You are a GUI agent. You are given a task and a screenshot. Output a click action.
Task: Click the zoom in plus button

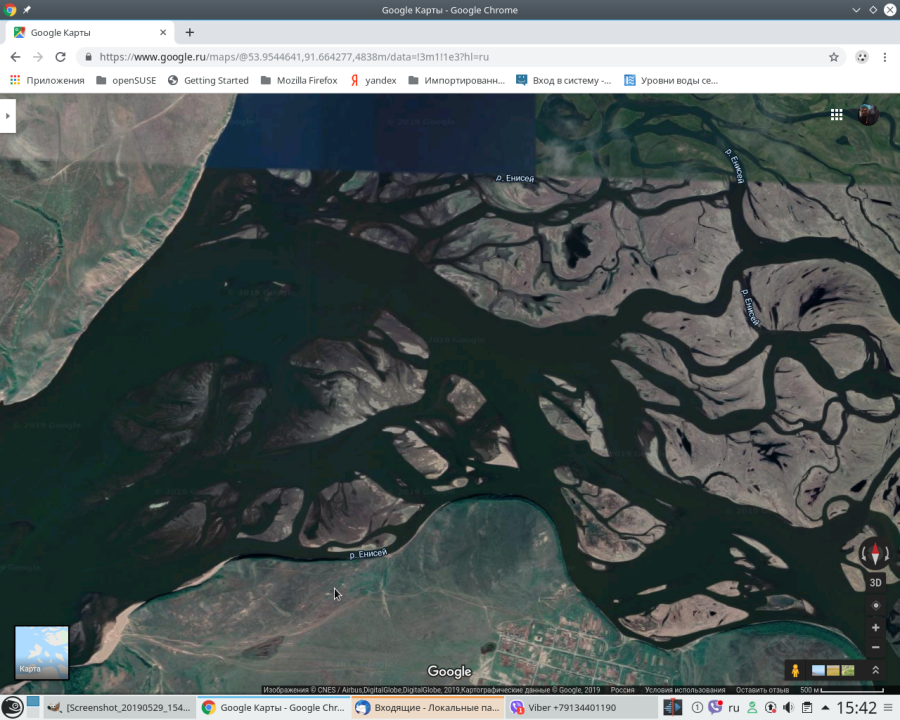876,628
